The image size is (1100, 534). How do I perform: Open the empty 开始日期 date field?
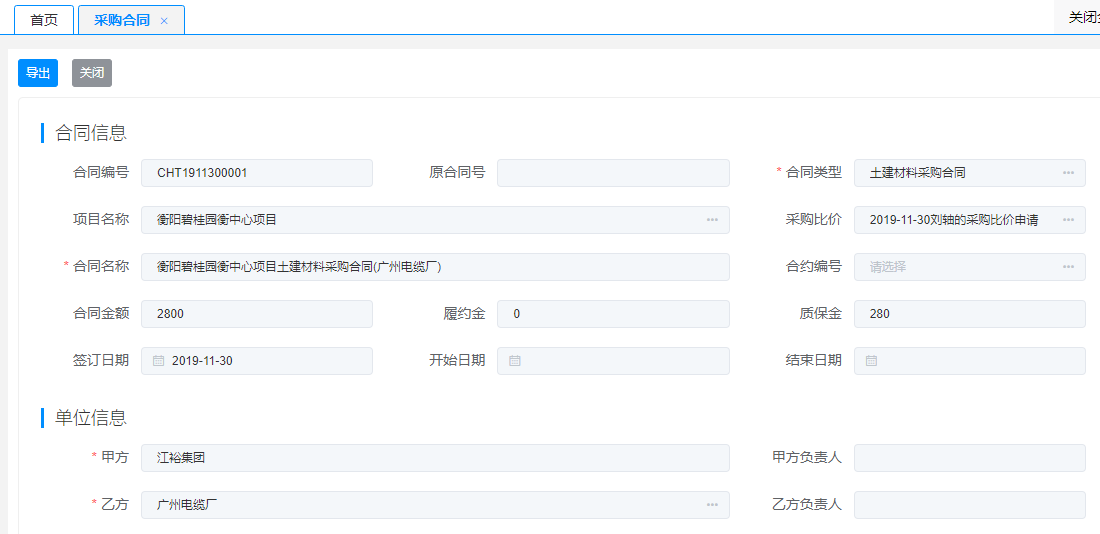coord(613,361)
